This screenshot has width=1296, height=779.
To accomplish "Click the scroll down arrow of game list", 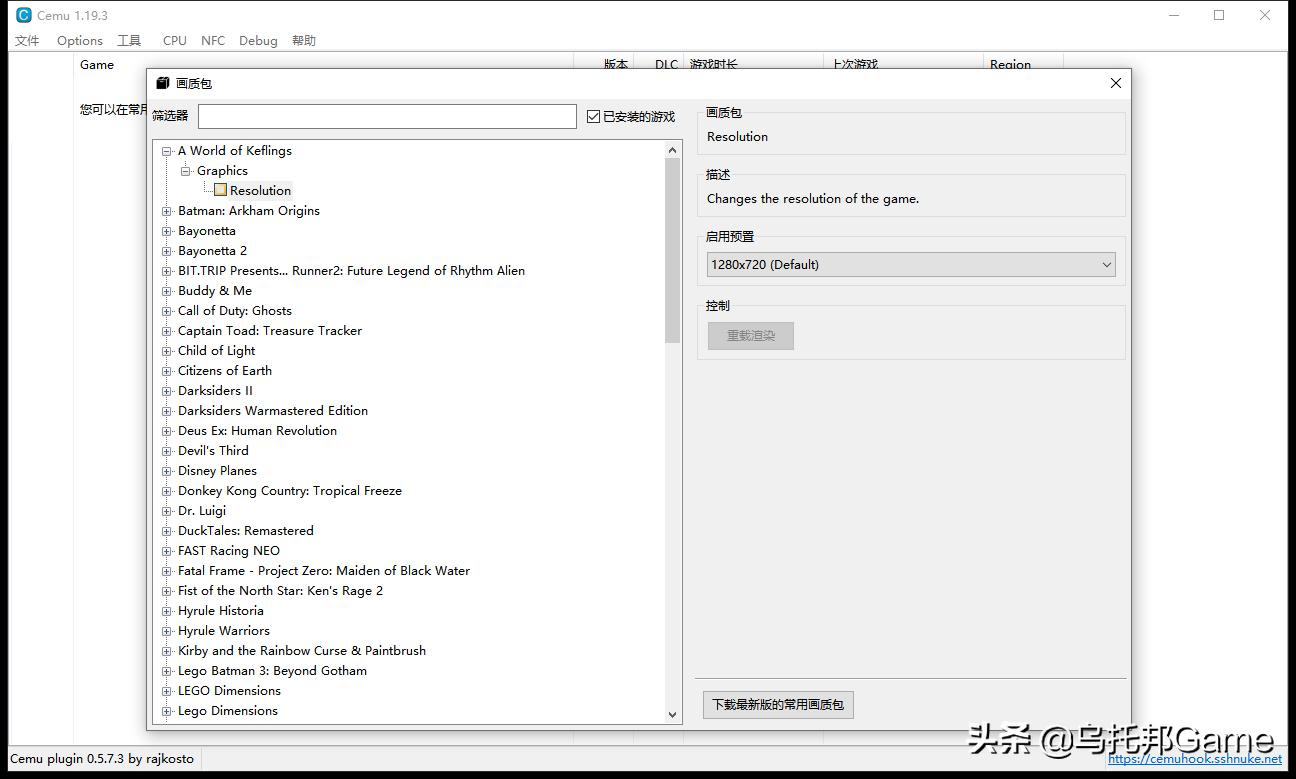I will point(673,714).
